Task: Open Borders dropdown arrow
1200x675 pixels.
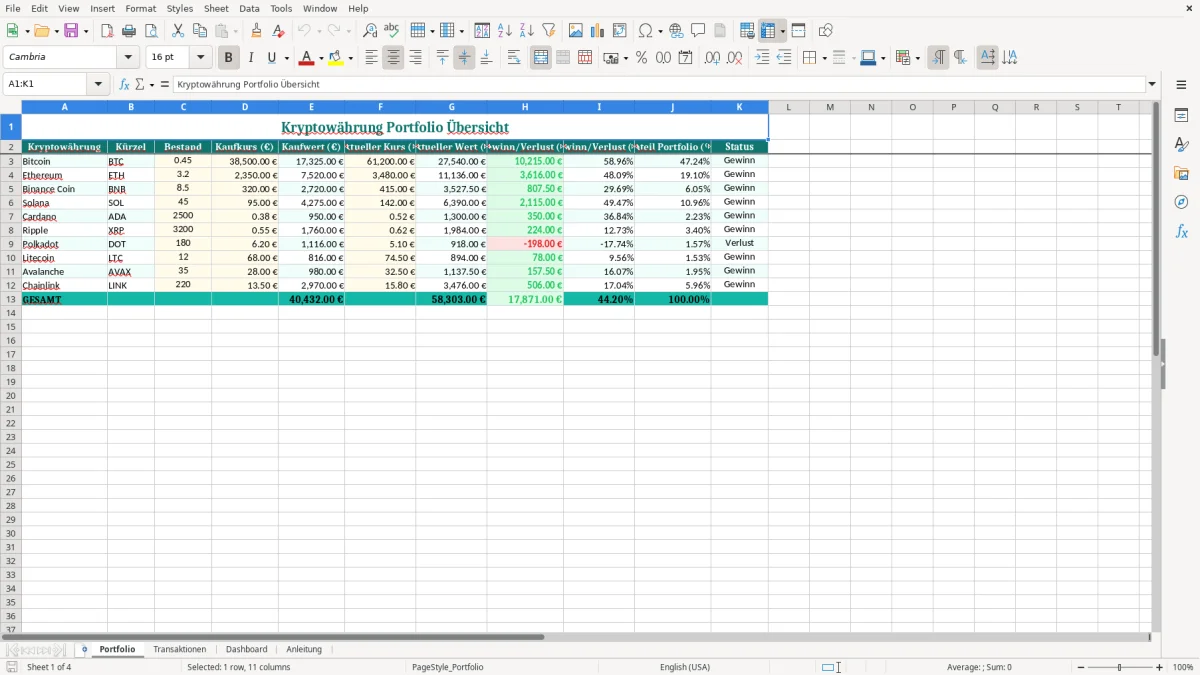Action: tap(823, 58)
